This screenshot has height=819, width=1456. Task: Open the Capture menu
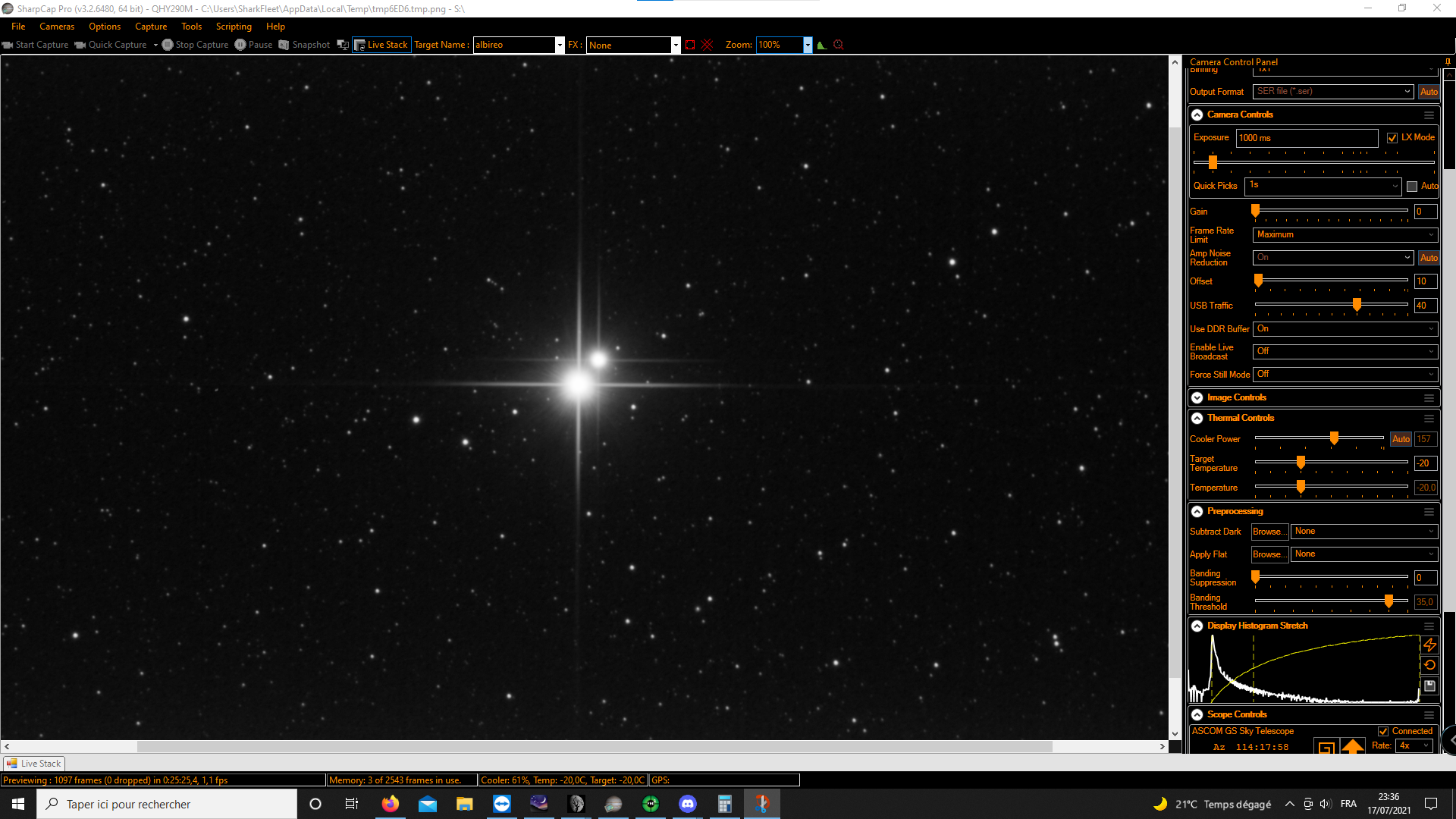point(151,27)
